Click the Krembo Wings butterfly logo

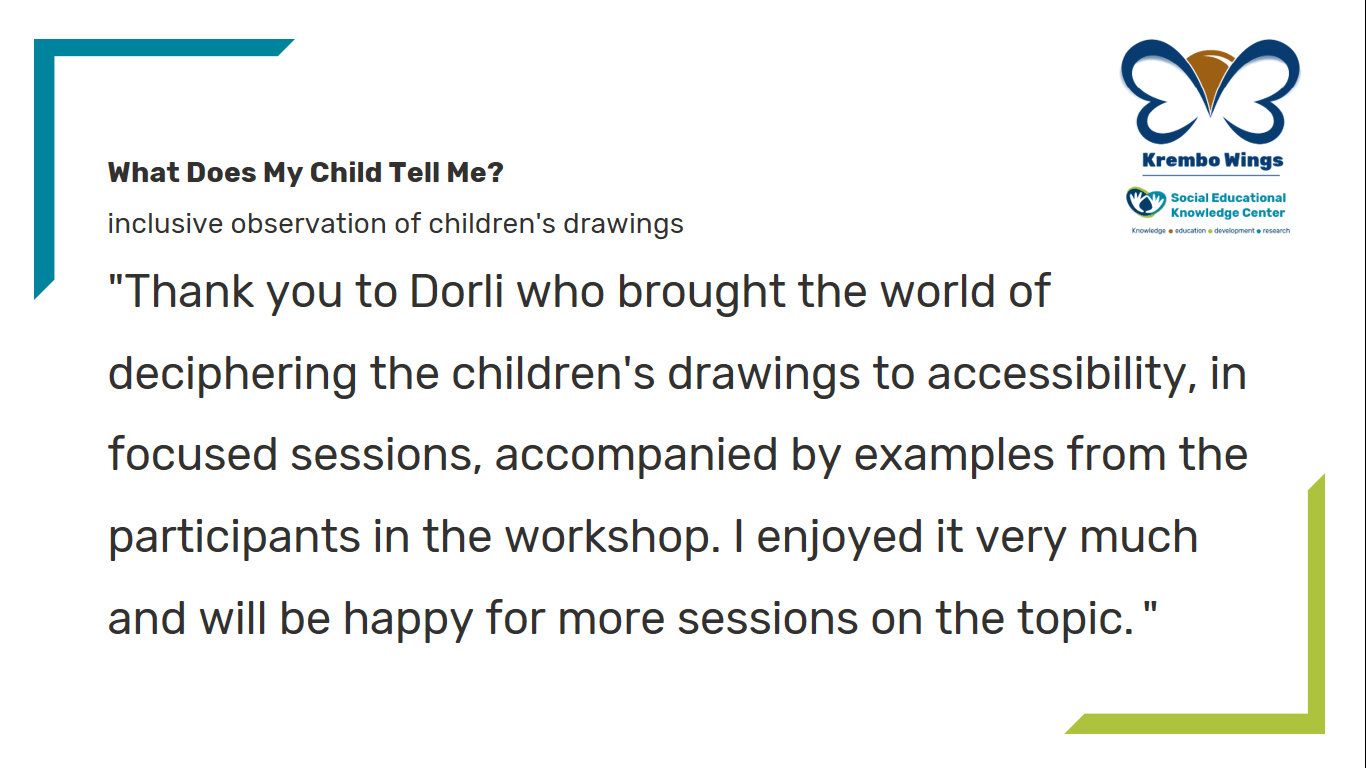point(1210,92)
